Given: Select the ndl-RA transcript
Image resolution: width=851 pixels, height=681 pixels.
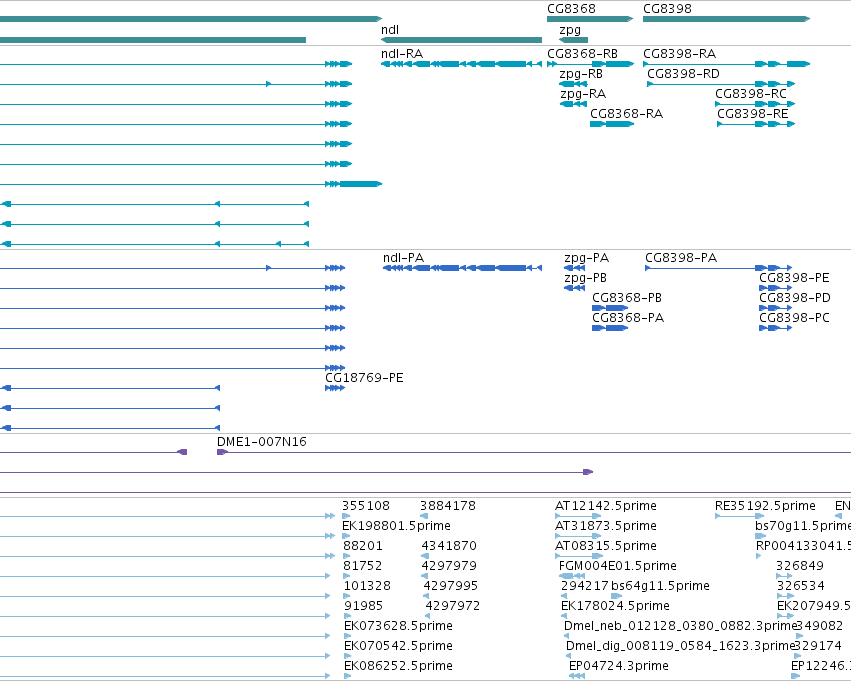Looking at the screenshot, I should pos(461,64).
